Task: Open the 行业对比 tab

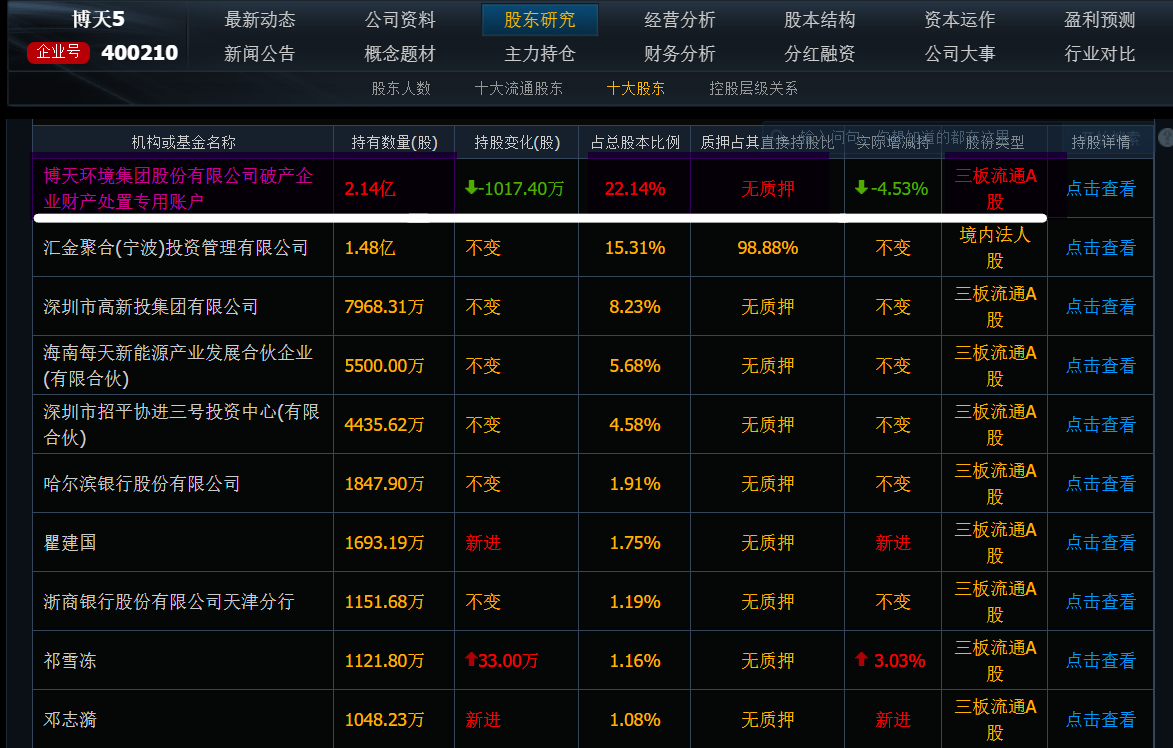Action: click(1100, 54)
